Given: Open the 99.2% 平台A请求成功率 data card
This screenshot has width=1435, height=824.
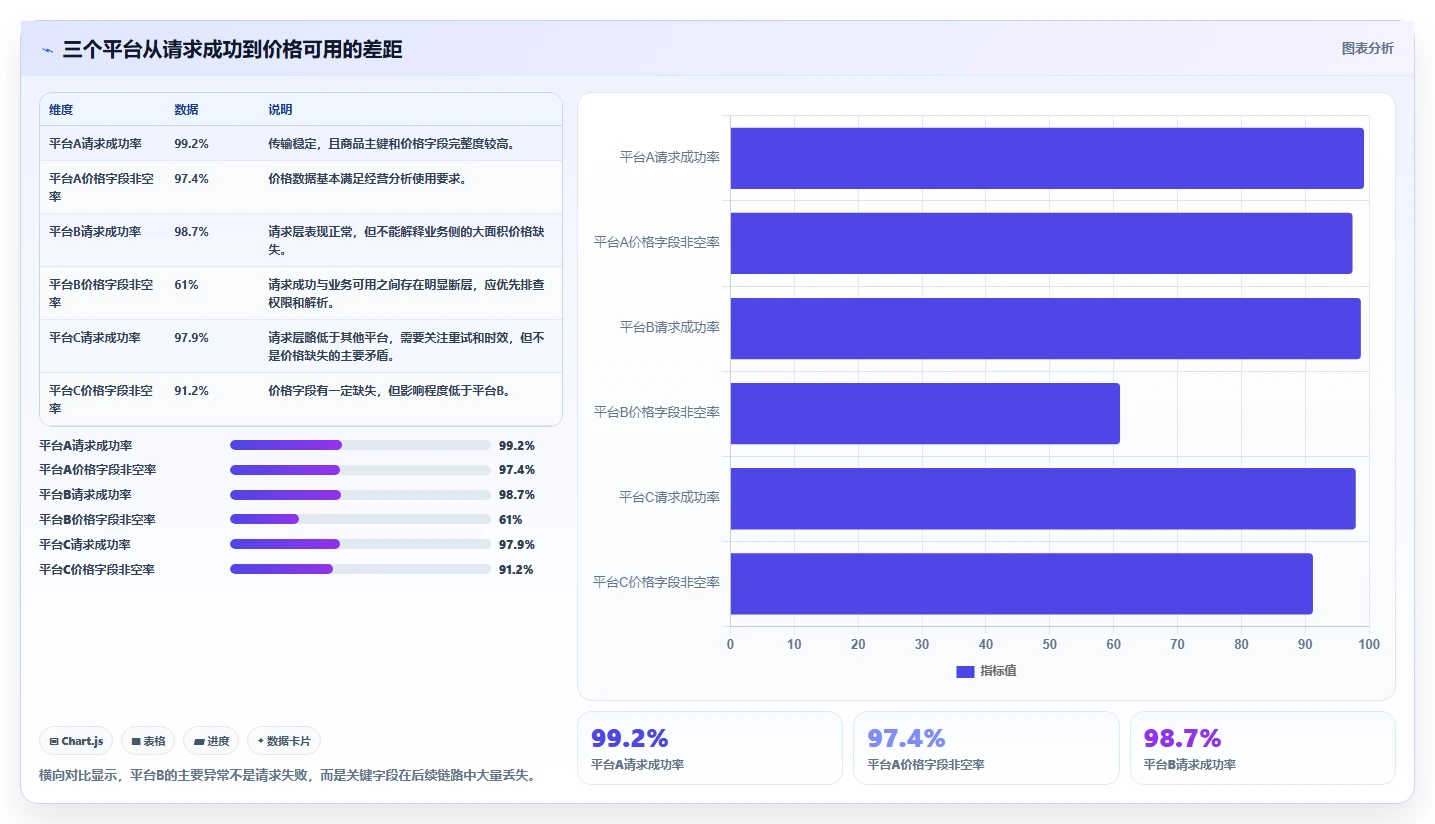Looking at the screenshot, I should (710, 748).
